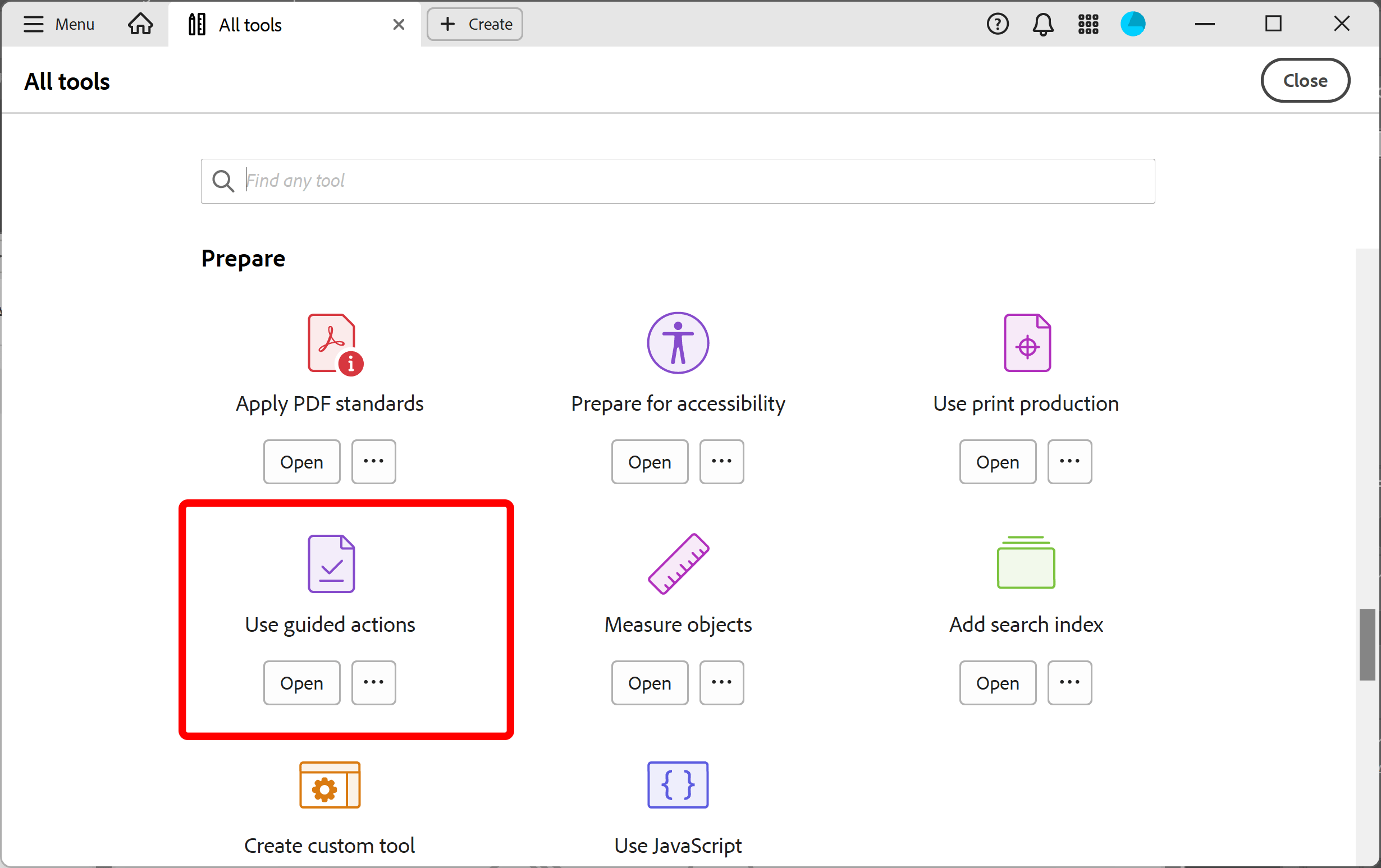Expand more options for Apply PDF standards
1381x868 pixels.
(373, 462)
